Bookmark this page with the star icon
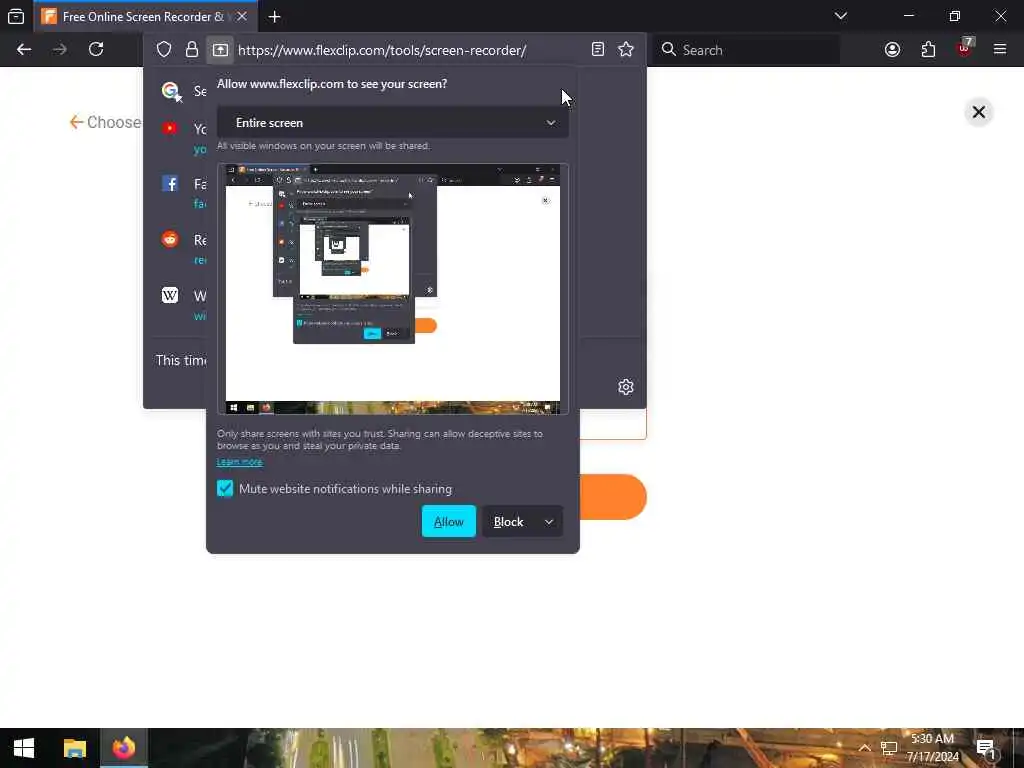This screenshot has width=1024, height=768. click(626, 50)
